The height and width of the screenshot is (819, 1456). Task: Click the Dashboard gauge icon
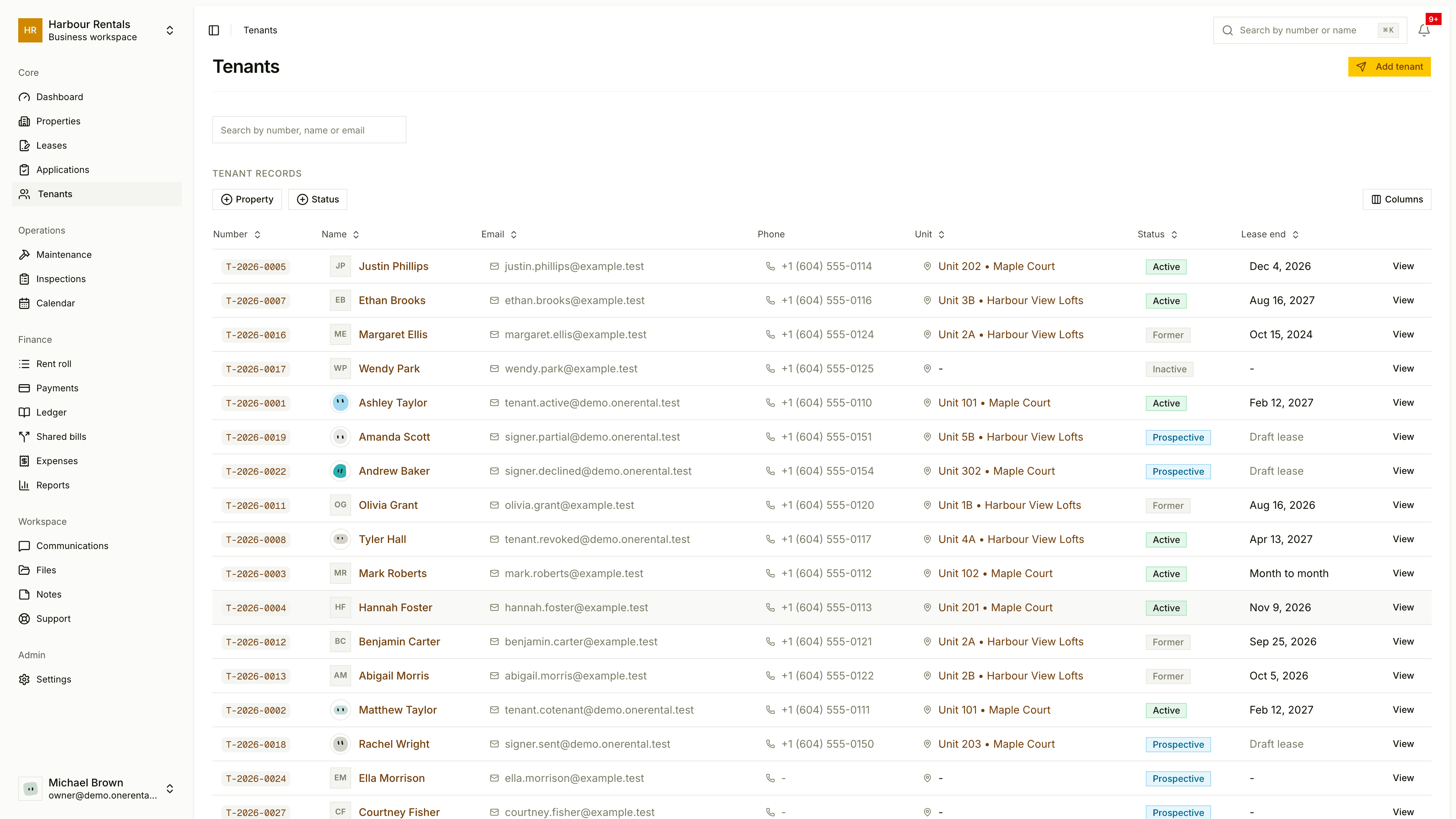pyautogui.click(x=24, y=97)
